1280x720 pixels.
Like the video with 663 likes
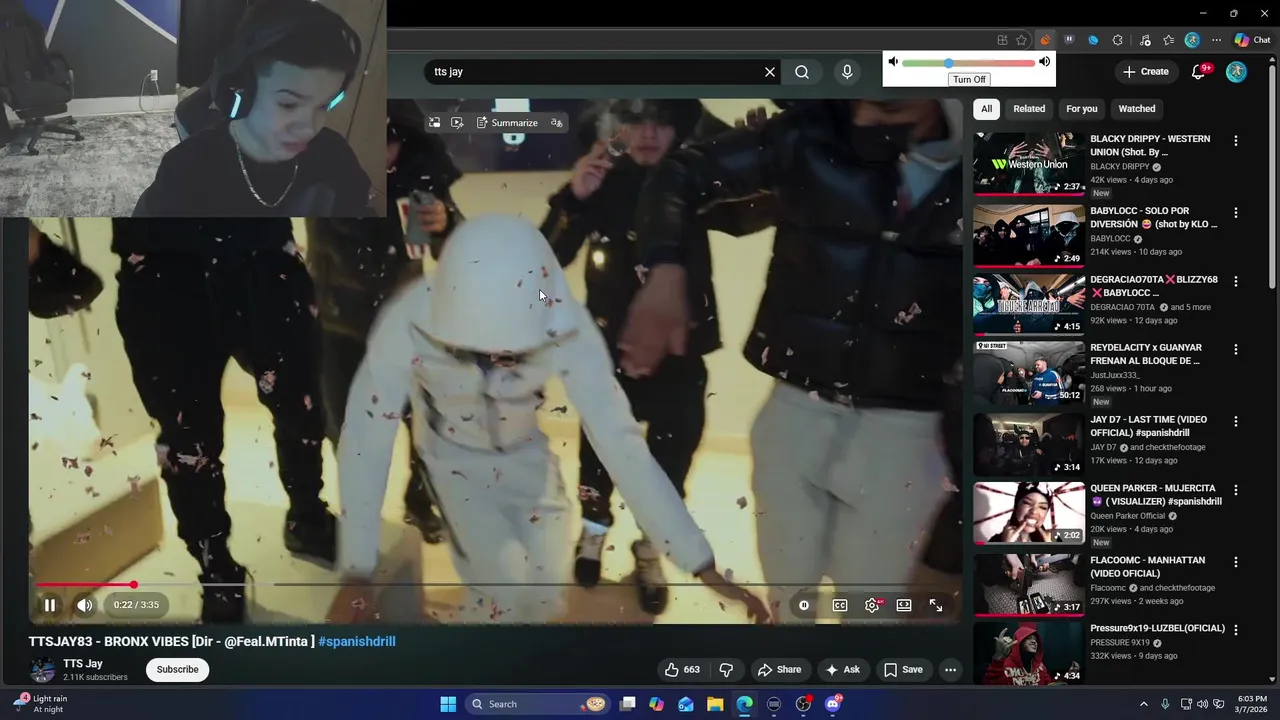coord(681,670)
